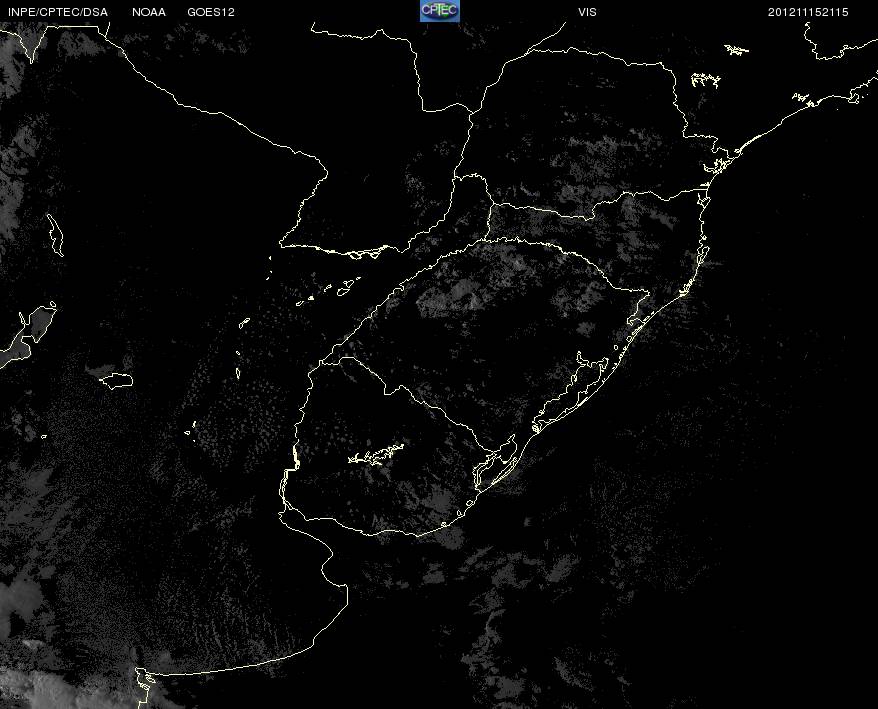Click the 201211152115 timestamp
Screen dimensions: 878x709
[808, 12]
